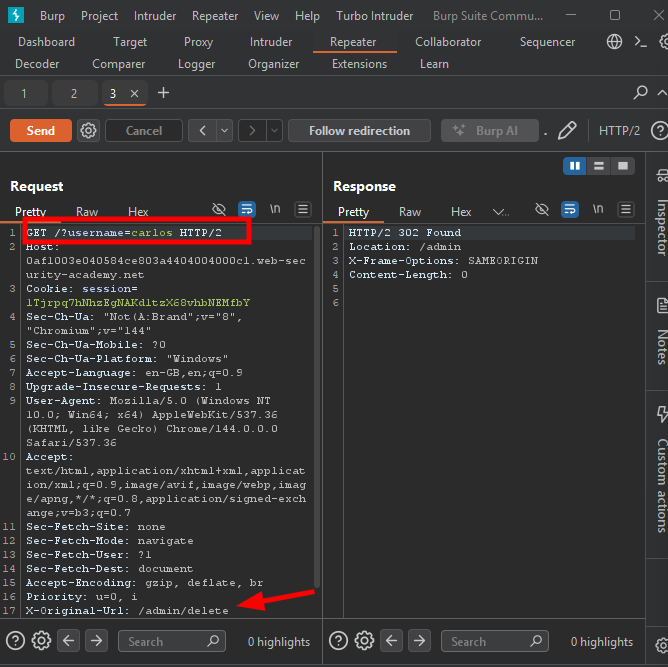Switch to the Logger tab
668x667 pixels.
(x=196, y=64)
